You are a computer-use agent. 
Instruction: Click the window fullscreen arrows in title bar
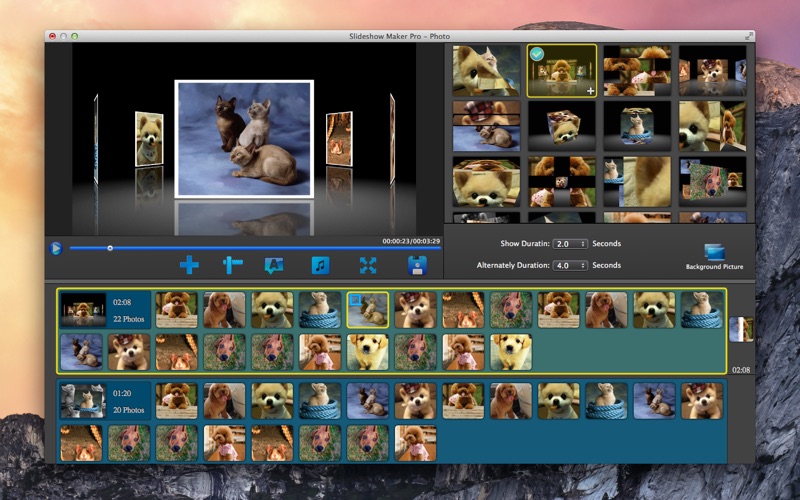[x=748, y=35]
